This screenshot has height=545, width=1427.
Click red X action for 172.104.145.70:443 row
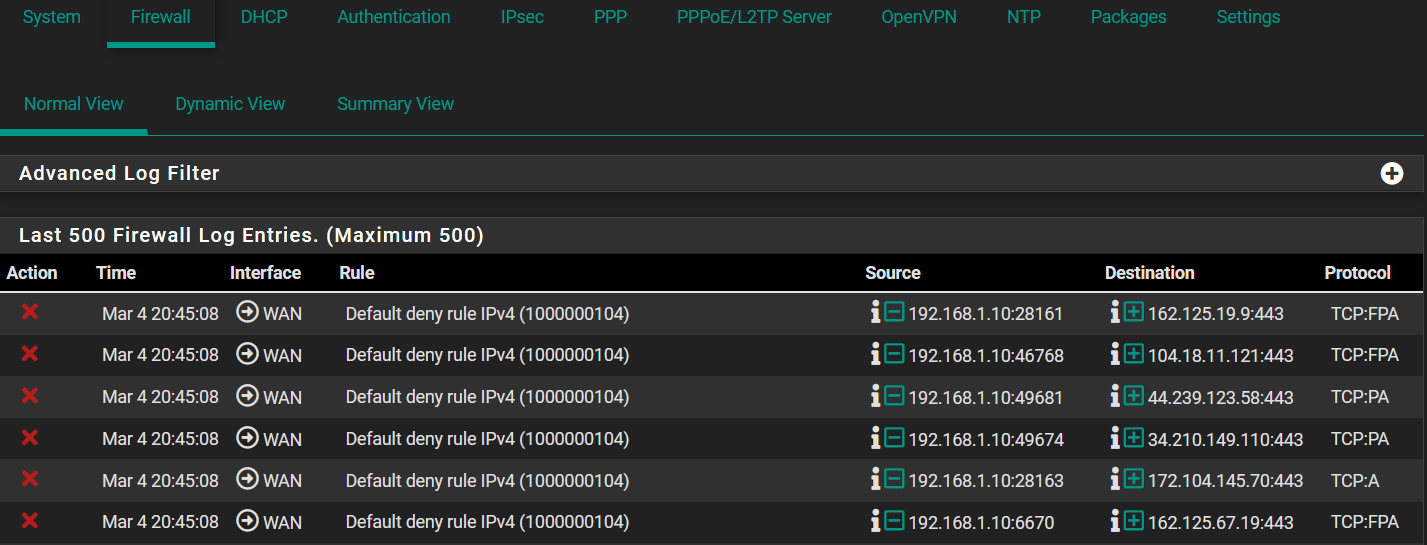[30, 479]
